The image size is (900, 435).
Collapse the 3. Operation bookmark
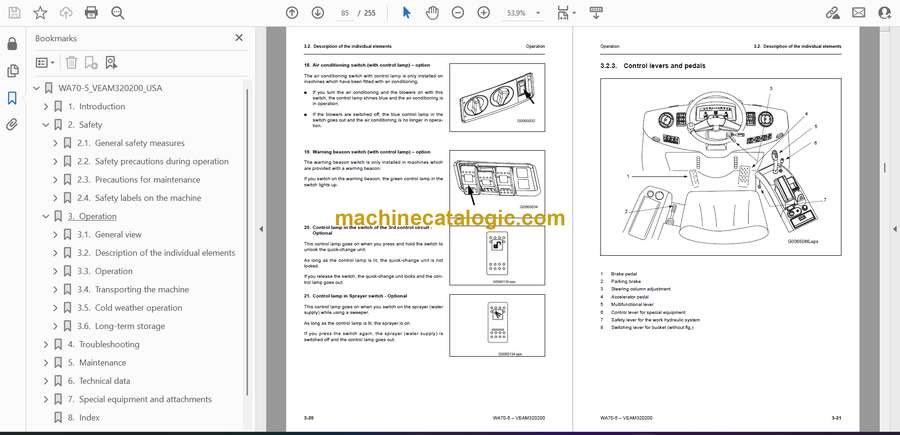click(x=46, y=216)
